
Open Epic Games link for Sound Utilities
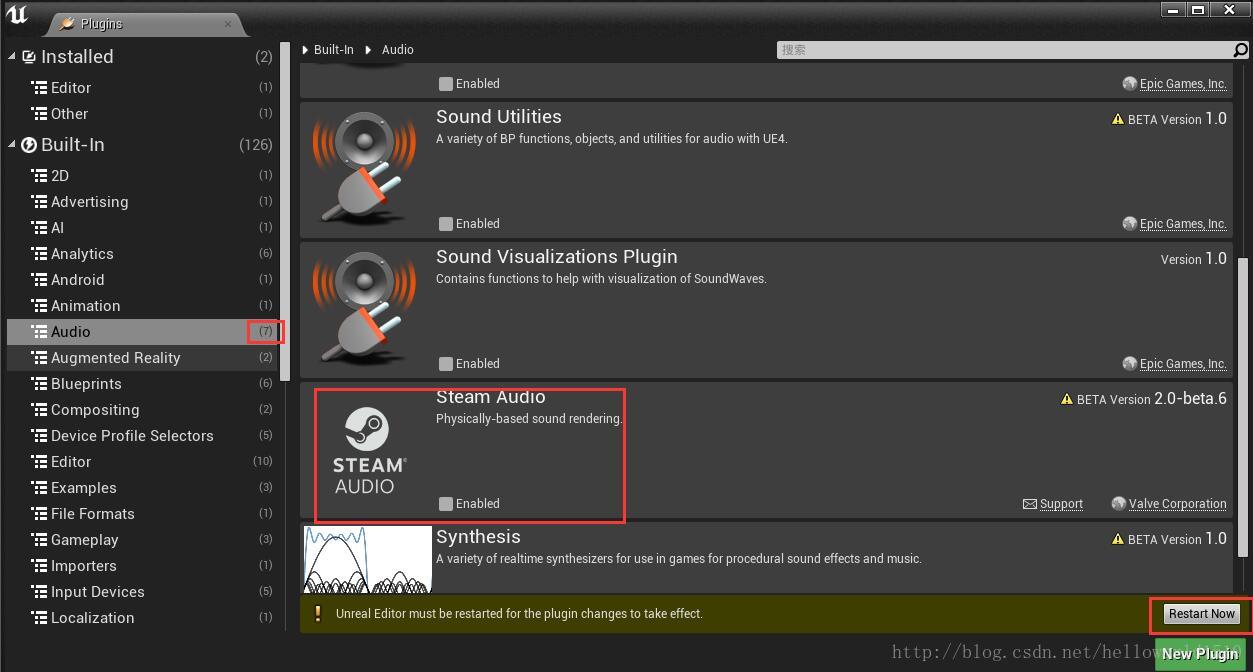pyautogui.click(x=1182, y=224)
